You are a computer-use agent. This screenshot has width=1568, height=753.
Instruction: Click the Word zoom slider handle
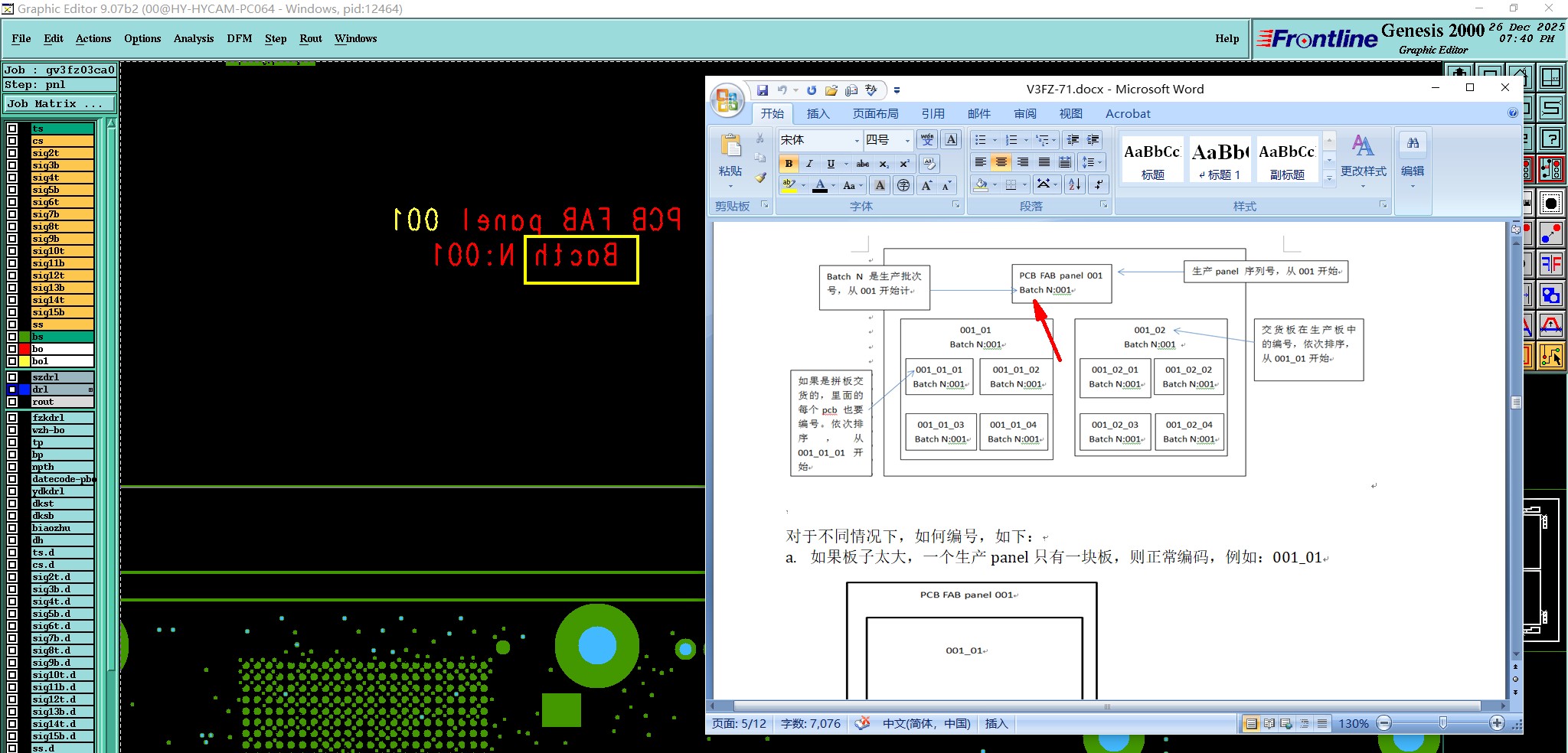tap(1442, 723)
